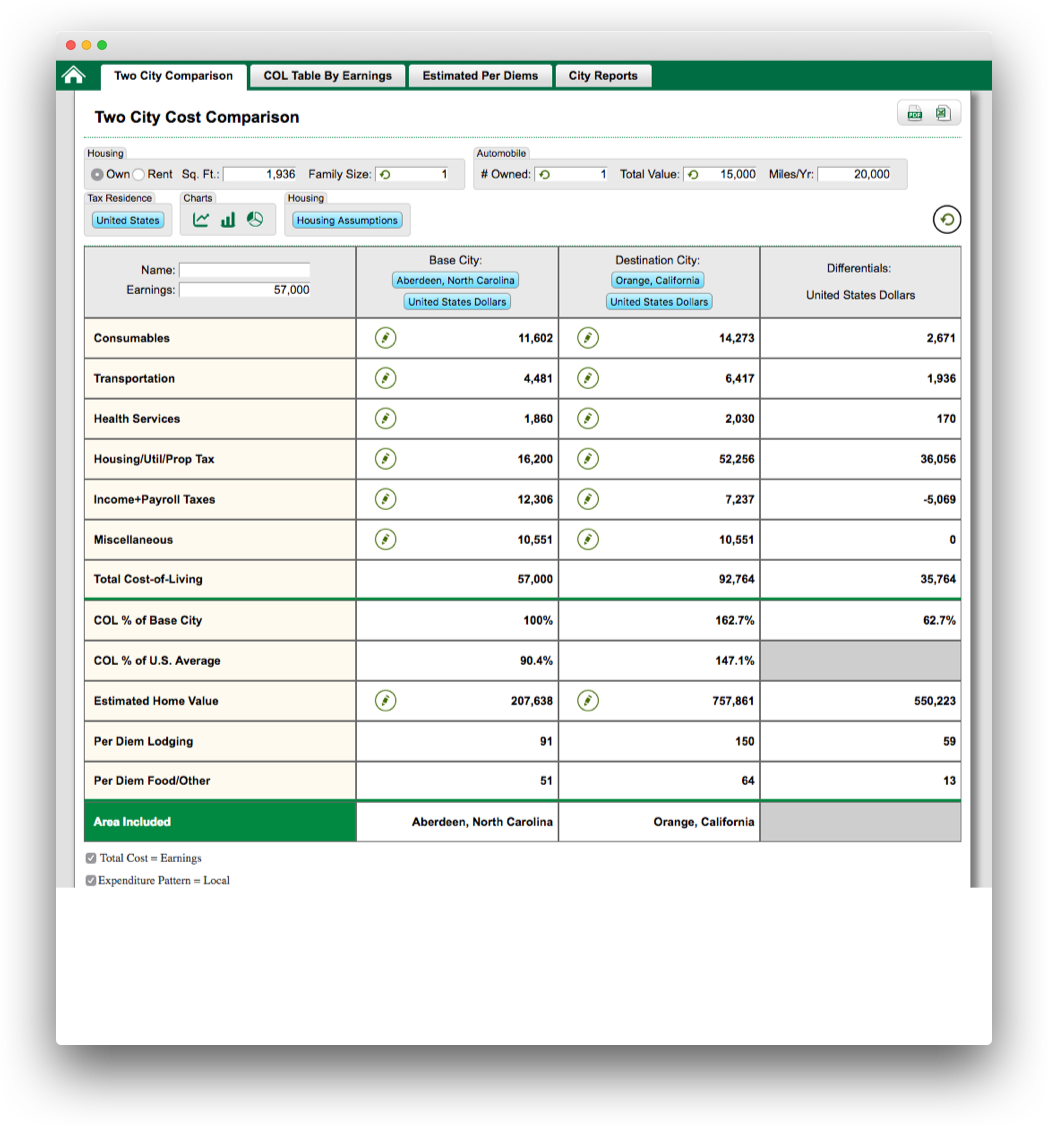Screen dimensions: 1048x1126
Task: Edit Transportation for the base city
Action: click(x=386, y=378)
